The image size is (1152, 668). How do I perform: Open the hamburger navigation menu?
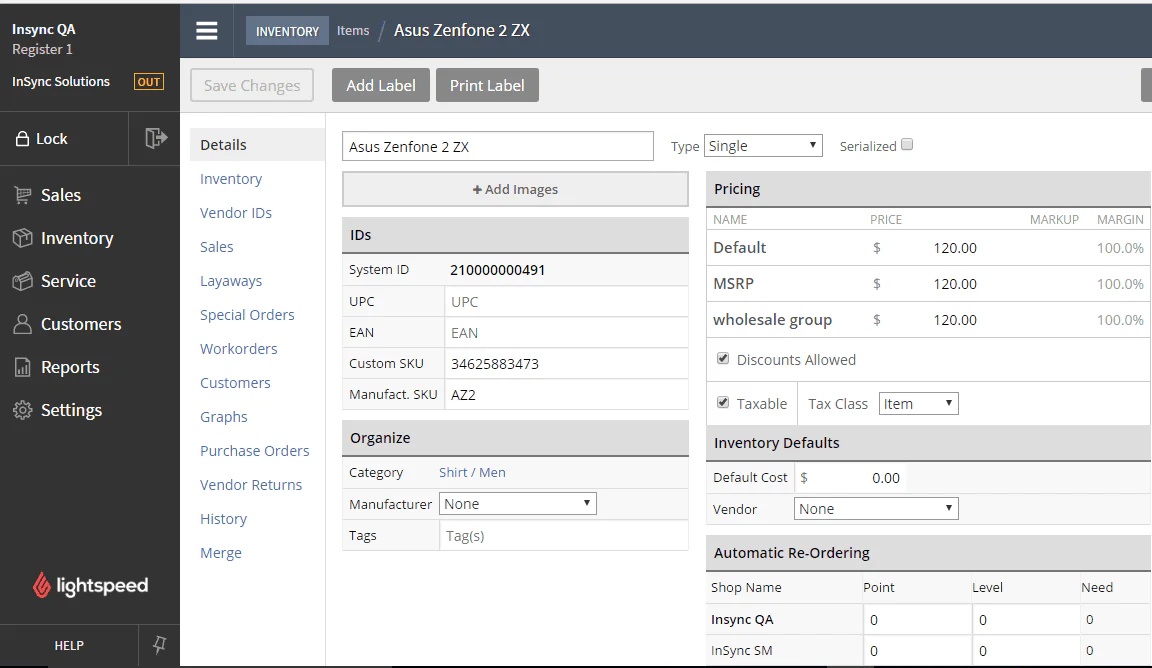(x=207, y=30)
